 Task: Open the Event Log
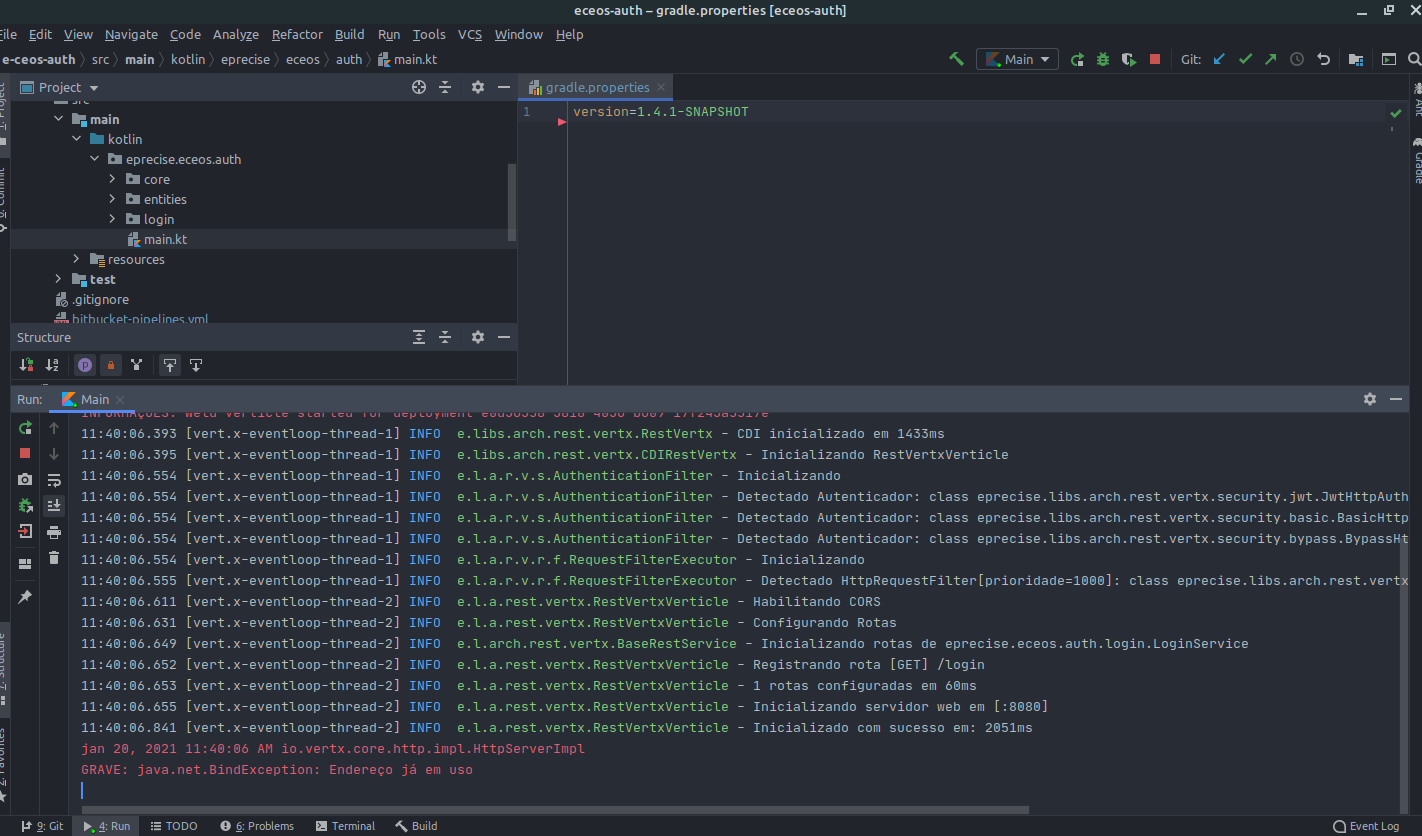click(1366, 826)
